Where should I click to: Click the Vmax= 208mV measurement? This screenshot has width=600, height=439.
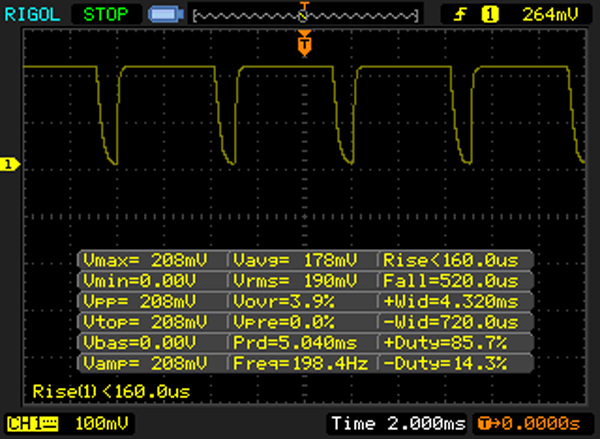[x=145, y=260]
